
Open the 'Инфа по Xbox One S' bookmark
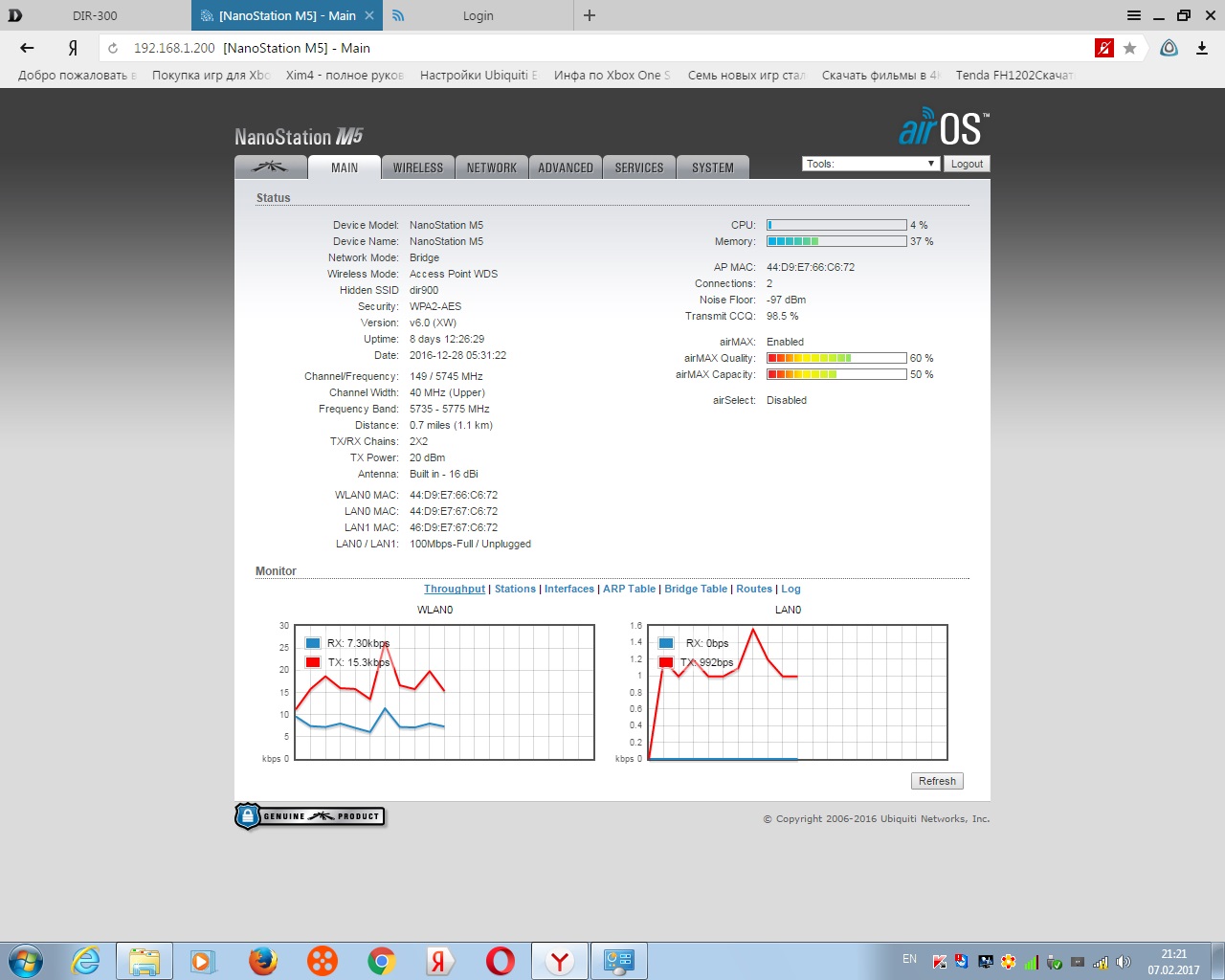[x=612, y=75]
